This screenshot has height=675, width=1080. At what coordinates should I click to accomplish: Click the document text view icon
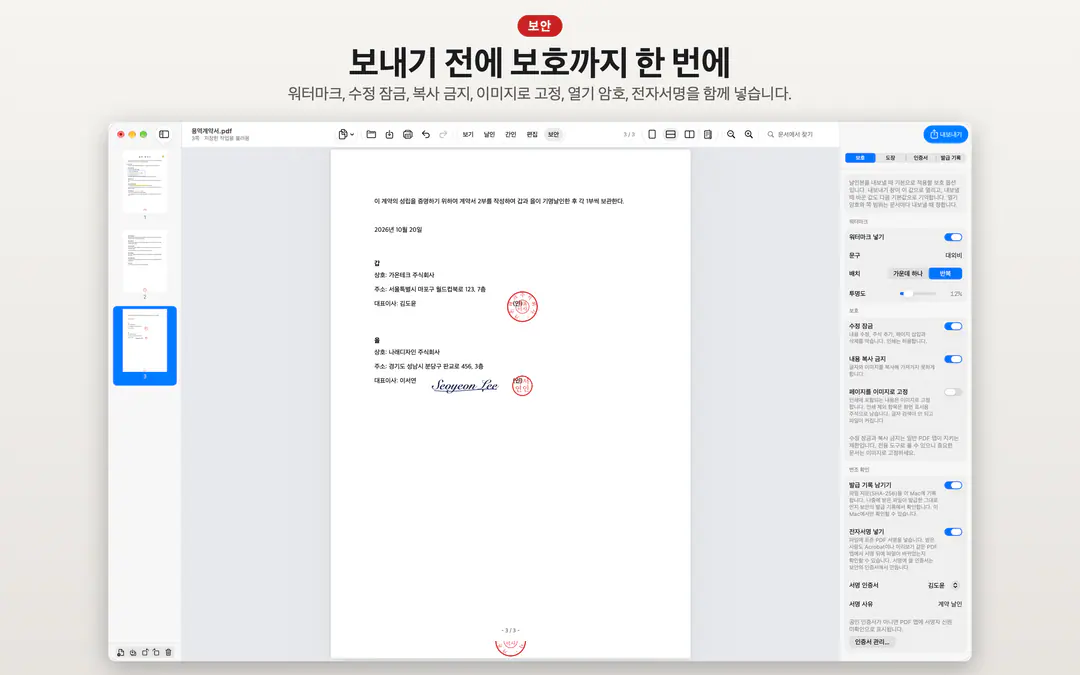coord(707,134)
